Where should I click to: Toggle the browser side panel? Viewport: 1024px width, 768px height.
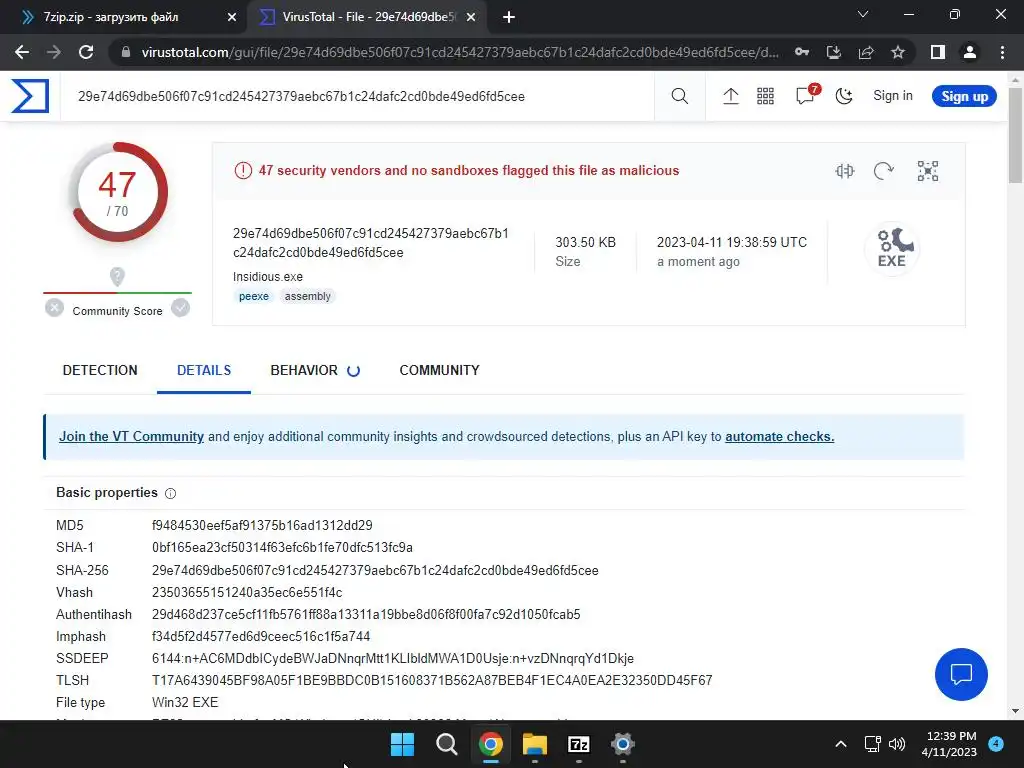(x=938, y=52)
